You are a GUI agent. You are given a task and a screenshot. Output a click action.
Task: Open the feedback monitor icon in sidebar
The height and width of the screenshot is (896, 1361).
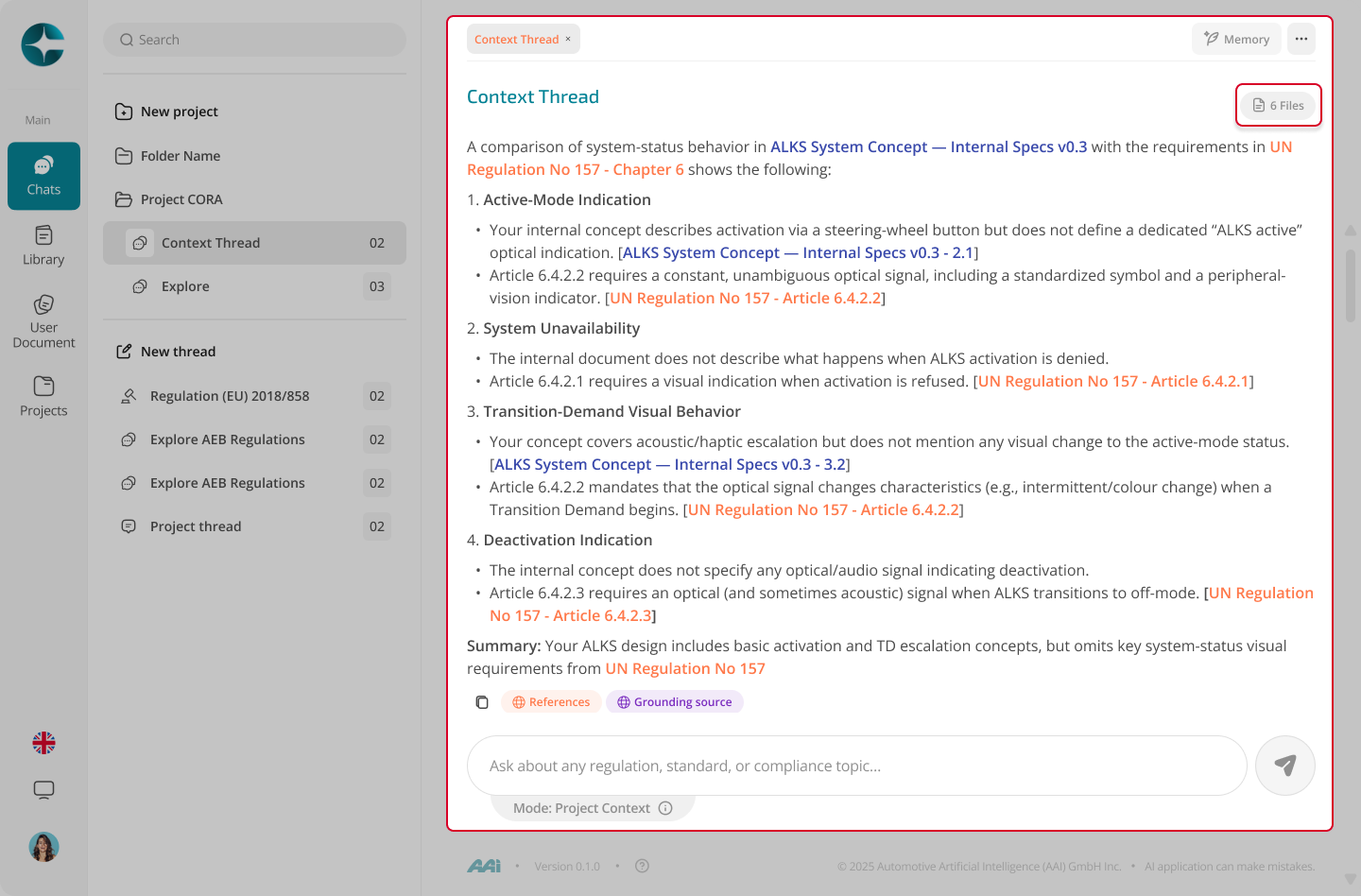pos(43,790)
